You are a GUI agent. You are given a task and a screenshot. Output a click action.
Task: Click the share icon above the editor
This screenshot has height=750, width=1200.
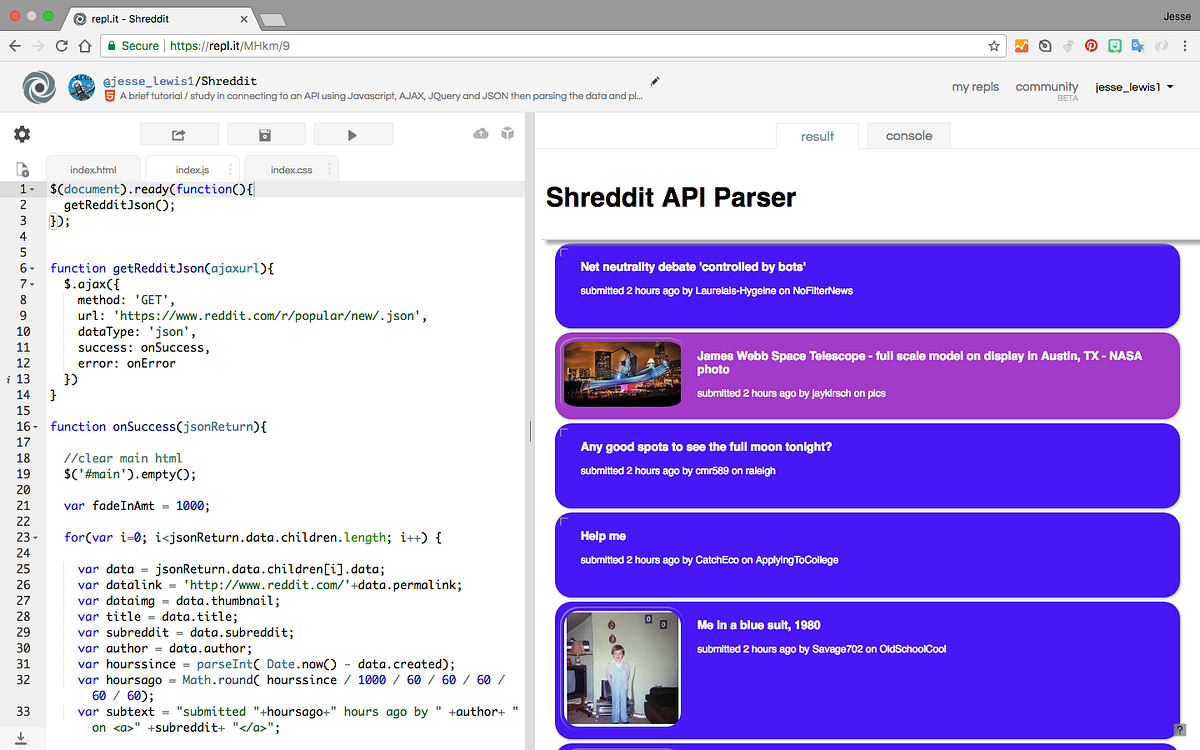[178, 133]
